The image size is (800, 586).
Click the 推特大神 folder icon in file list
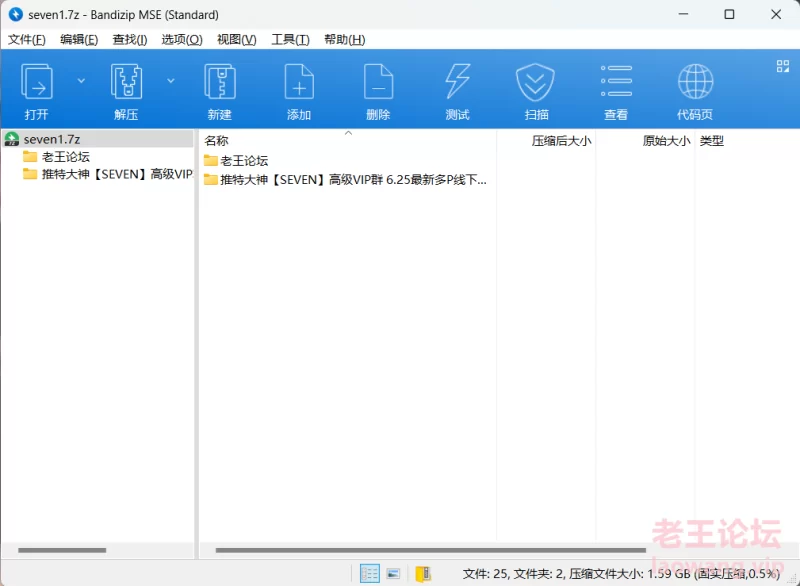[211, 179]
